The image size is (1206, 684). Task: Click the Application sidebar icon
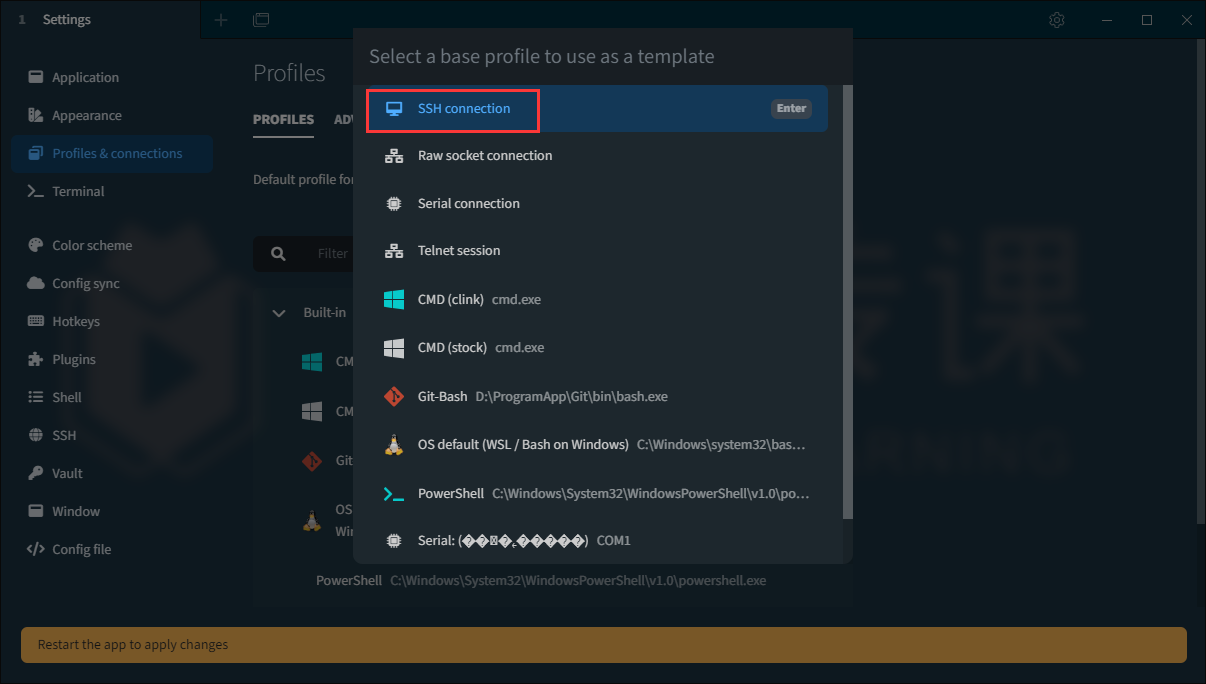(x=35, y=77)
